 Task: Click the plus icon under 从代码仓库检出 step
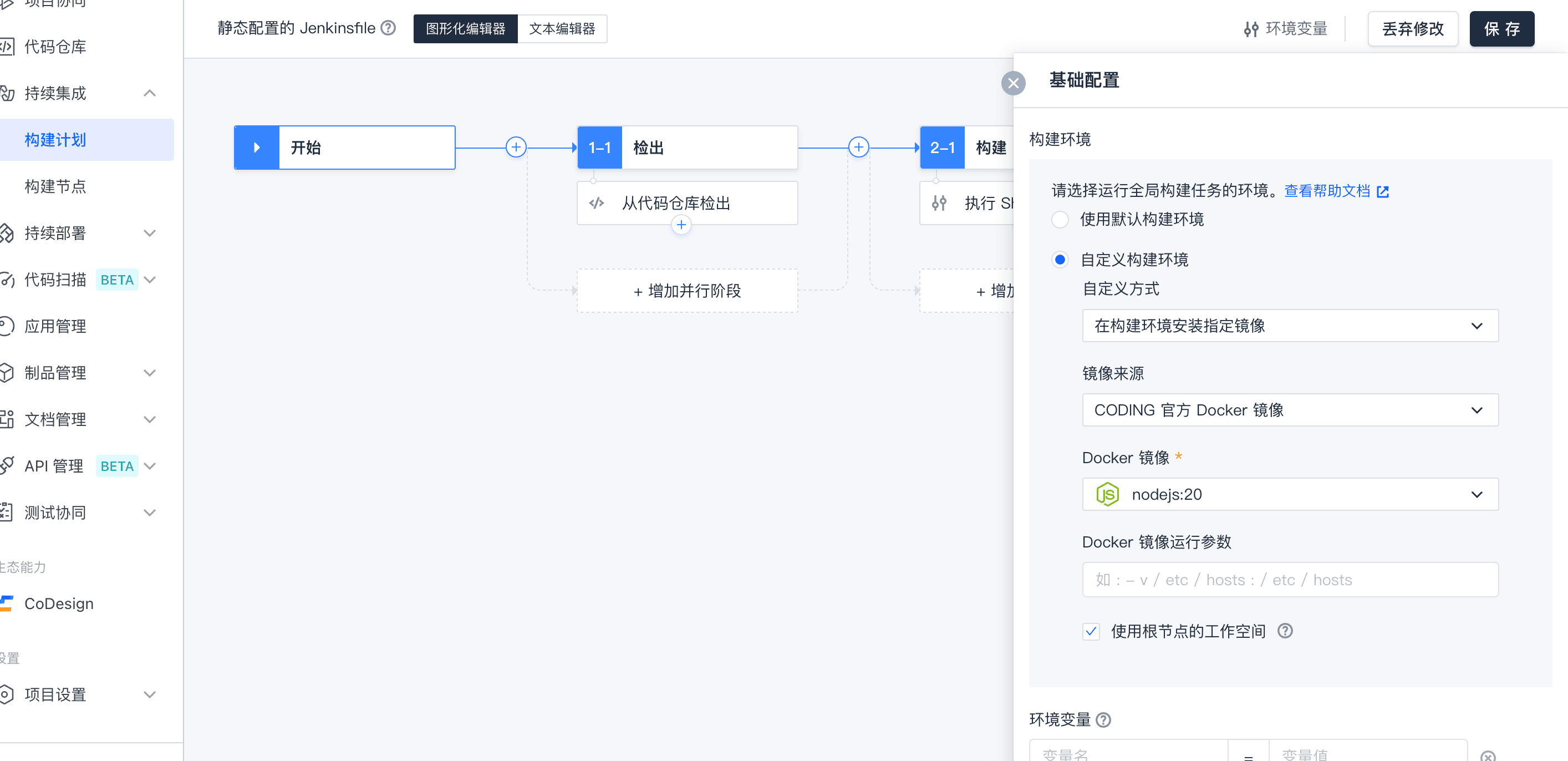click(681, 225)
